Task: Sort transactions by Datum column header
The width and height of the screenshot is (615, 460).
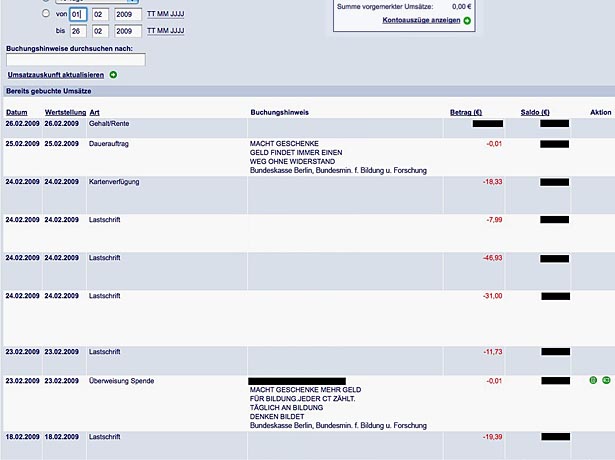Action: pos(17,112)
